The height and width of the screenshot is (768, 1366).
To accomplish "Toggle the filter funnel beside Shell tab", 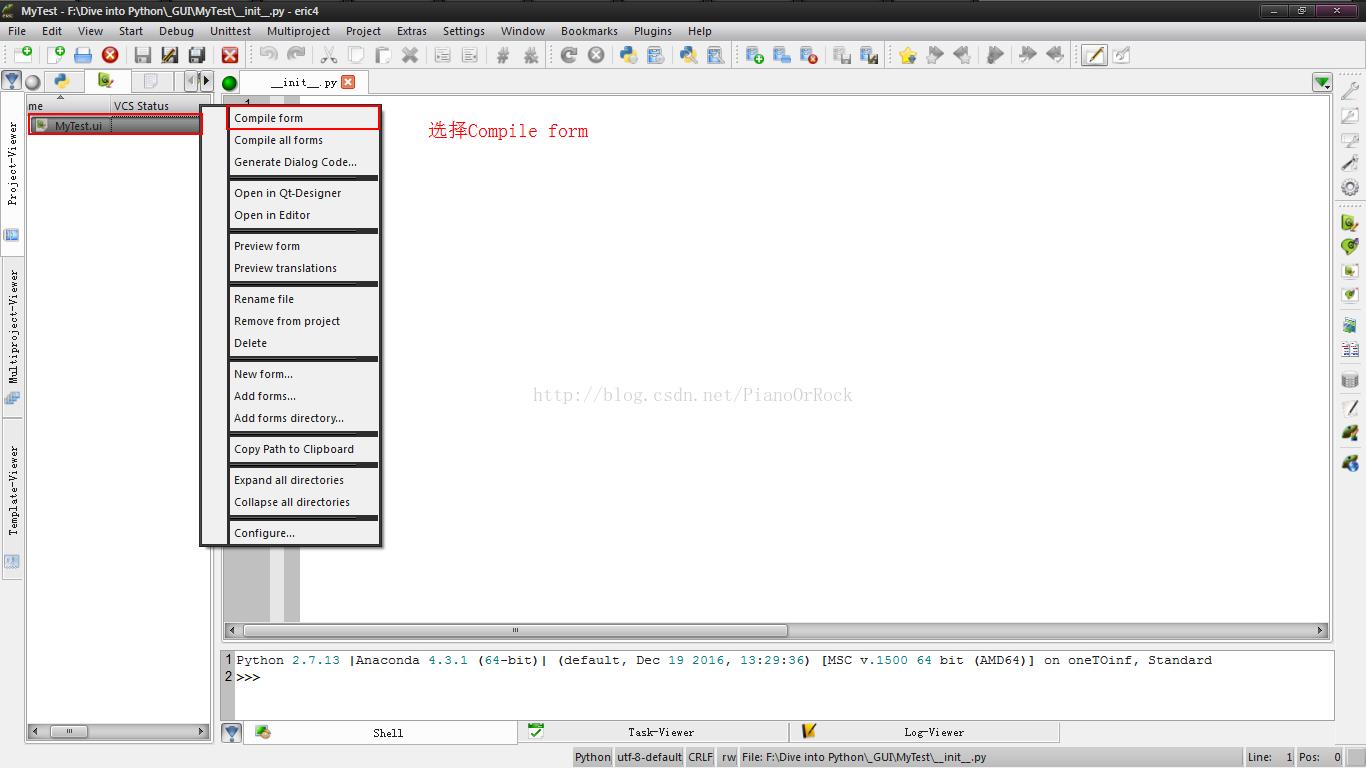I will pyautogui.click(x=231, y=733).
